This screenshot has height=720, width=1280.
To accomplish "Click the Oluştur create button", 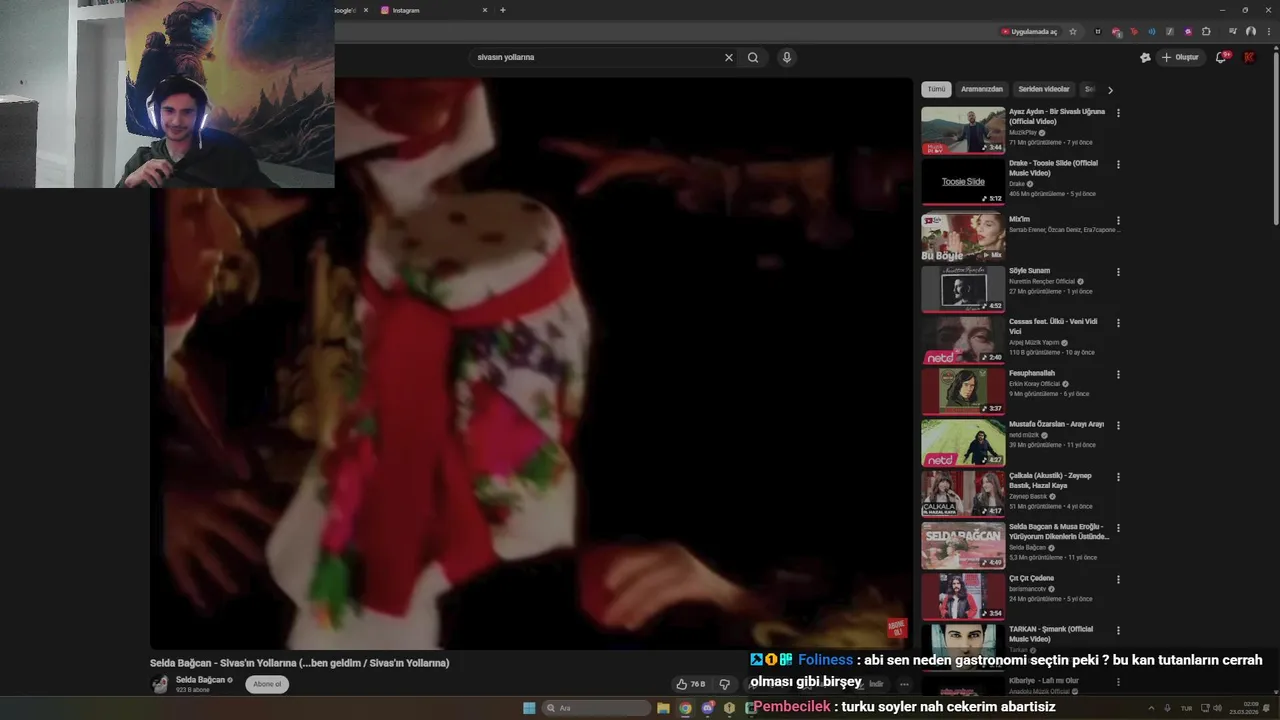I will point(1180,57).
